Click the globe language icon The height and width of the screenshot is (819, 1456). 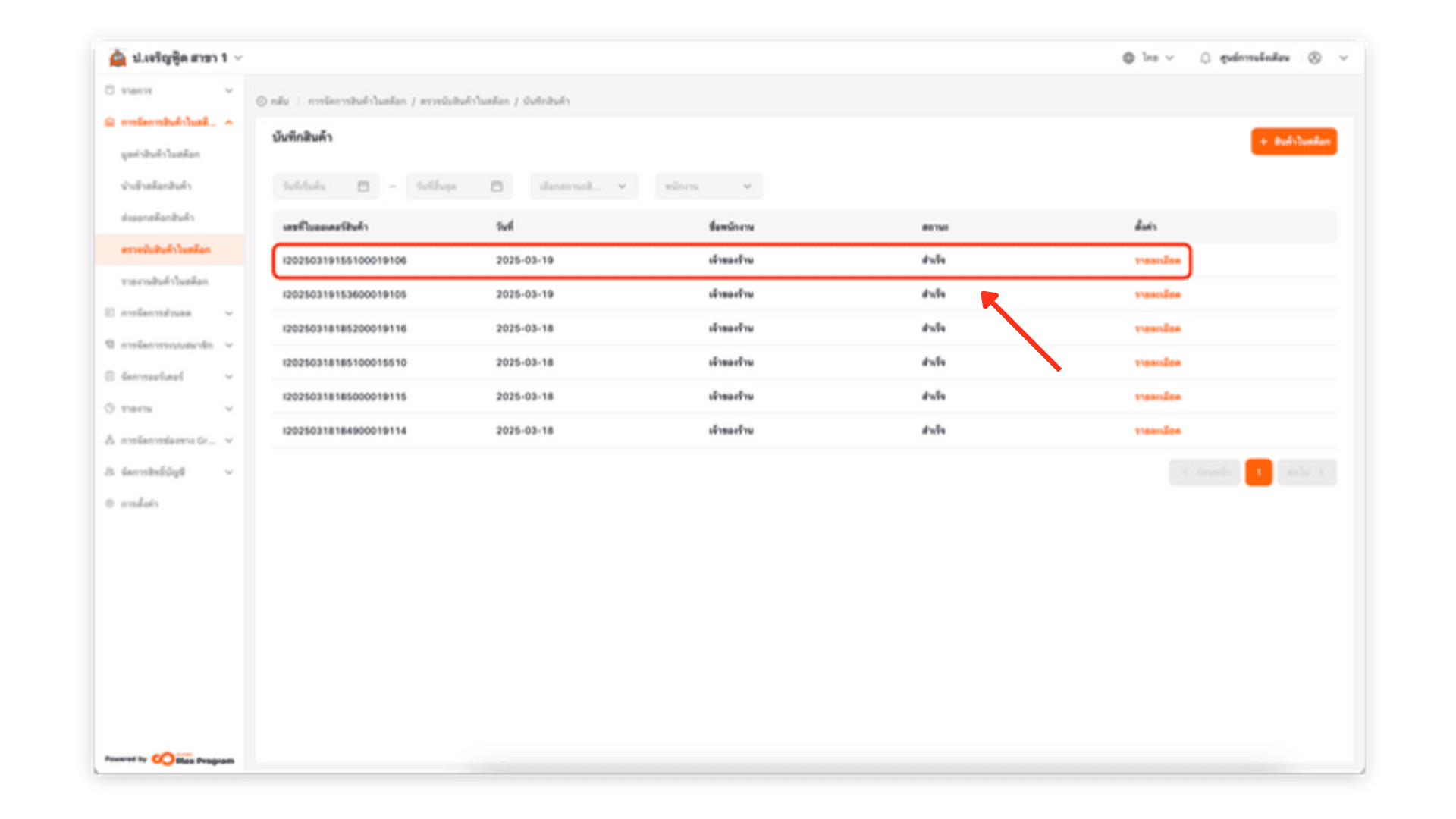1128,58
